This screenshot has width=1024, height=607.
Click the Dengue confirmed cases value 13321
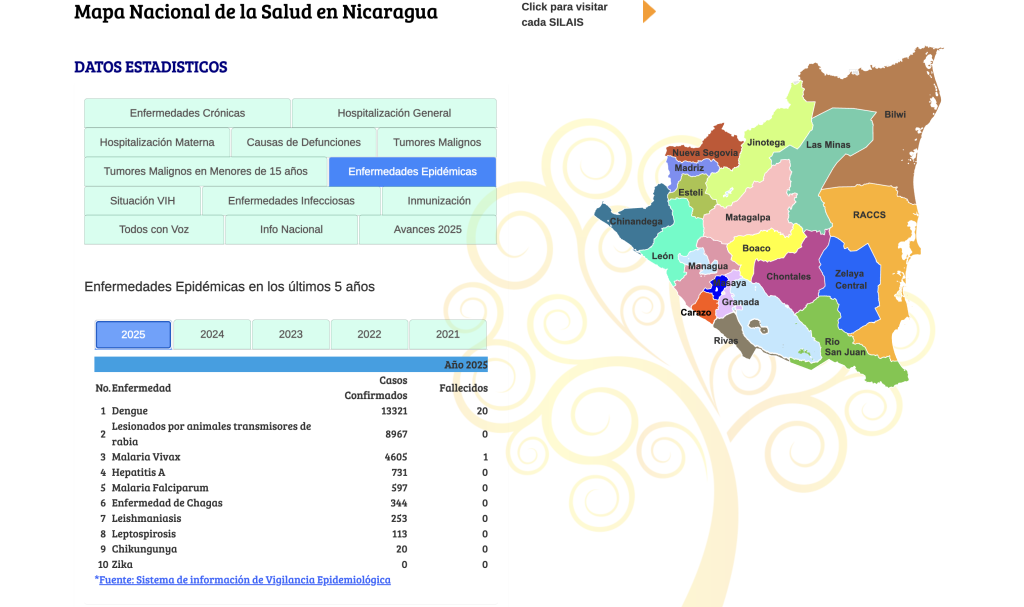(x=394, y=411)
